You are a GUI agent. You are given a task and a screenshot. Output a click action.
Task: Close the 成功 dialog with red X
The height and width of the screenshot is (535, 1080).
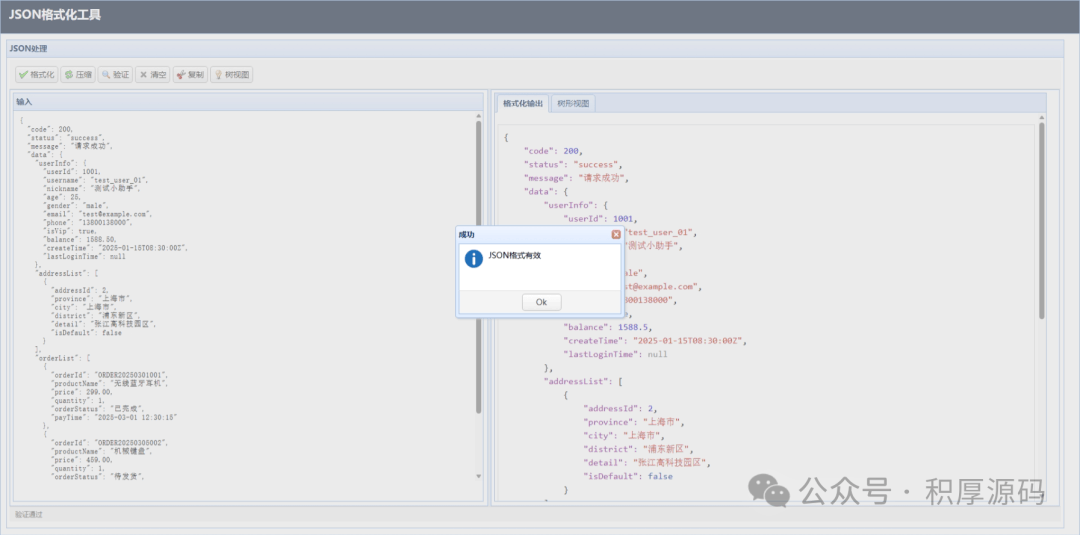click(x=616, y=234)
